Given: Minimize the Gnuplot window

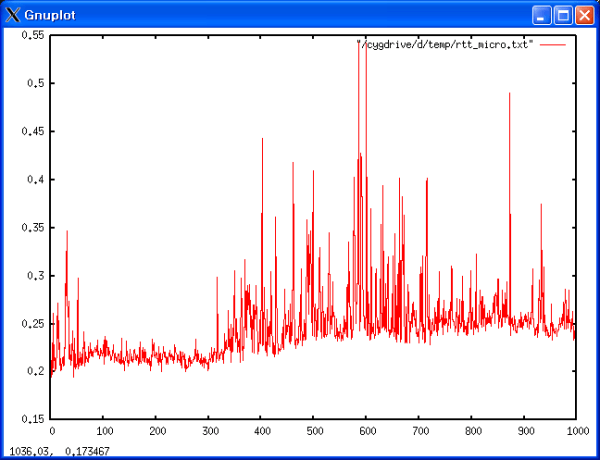Looking at the screenshot, I should point(542,15).
